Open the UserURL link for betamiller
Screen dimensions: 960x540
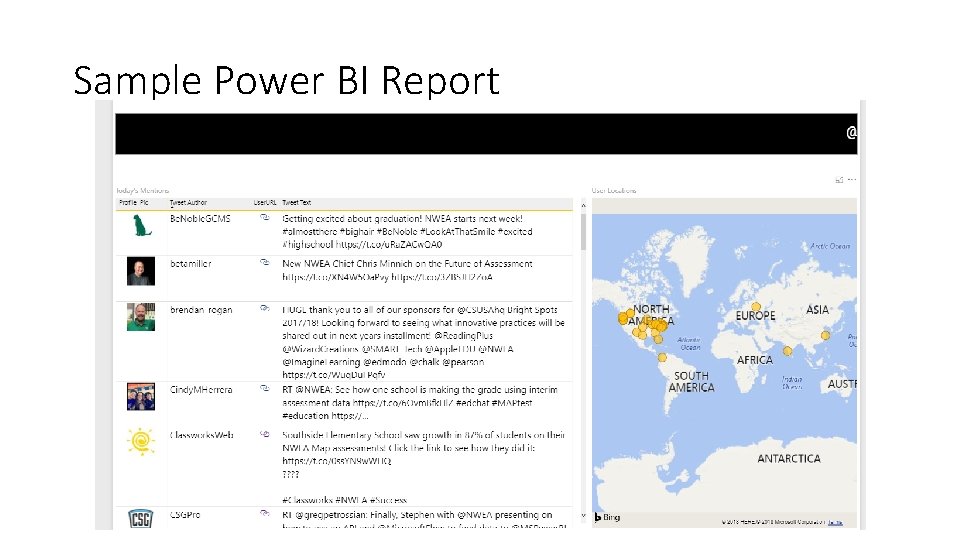pyautogui.click(x=264, y=262)
